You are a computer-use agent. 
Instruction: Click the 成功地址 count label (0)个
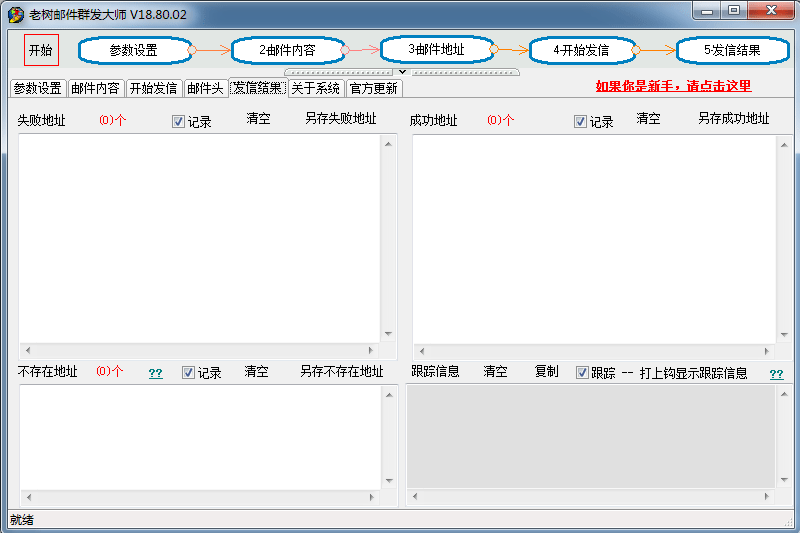501,120
